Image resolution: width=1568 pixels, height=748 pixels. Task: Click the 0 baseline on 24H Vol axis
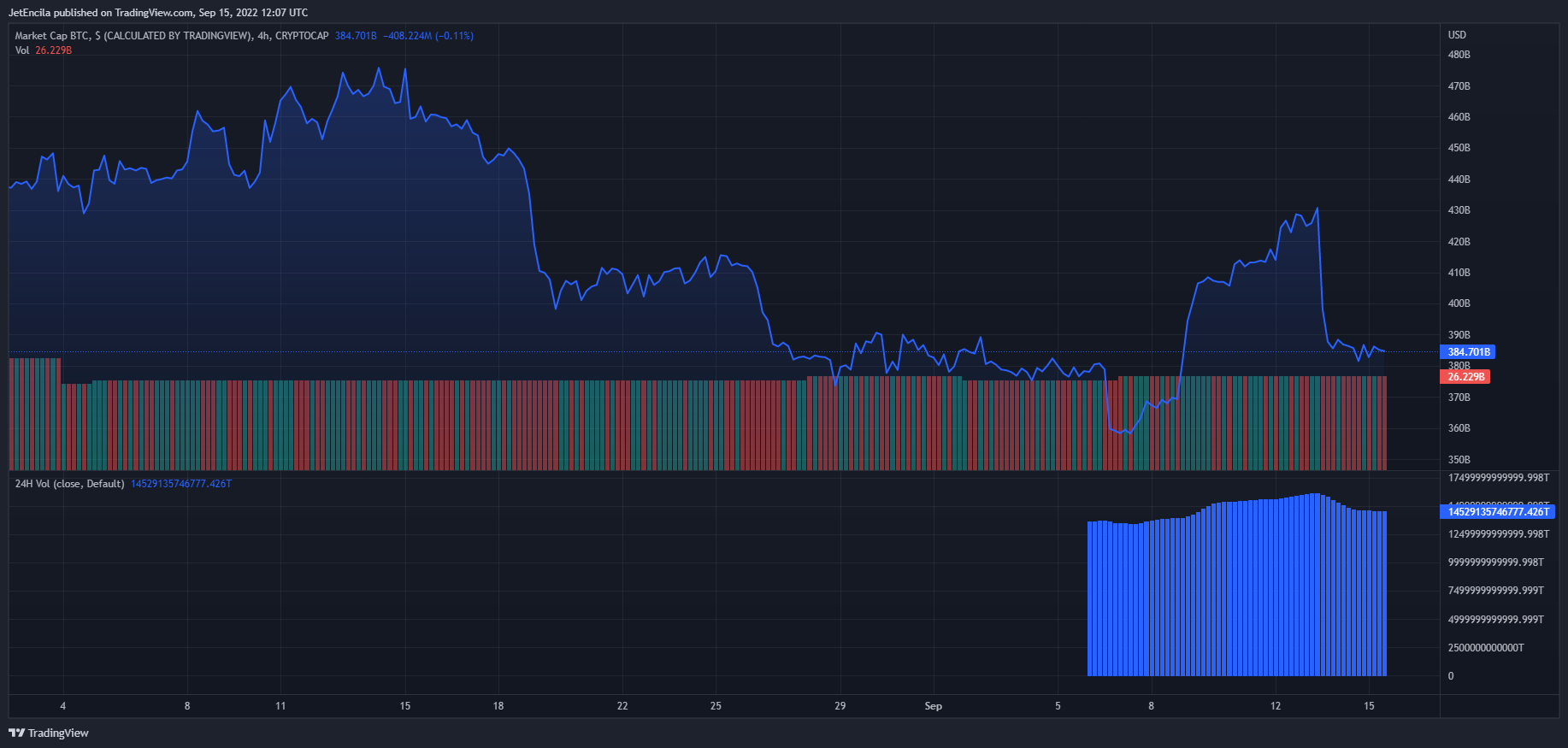point(1451,676)
